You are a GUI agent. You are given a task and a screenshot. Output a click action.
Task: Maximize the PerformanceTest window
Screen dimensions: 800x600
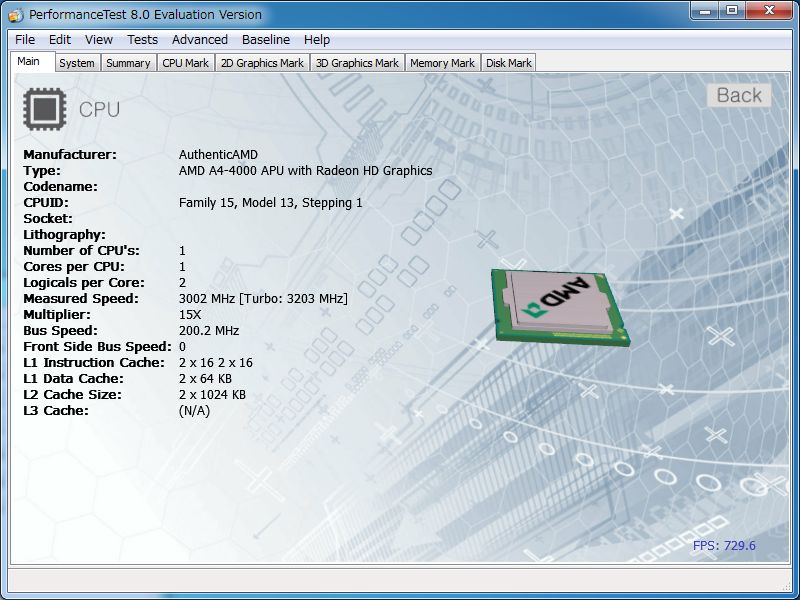732,11
